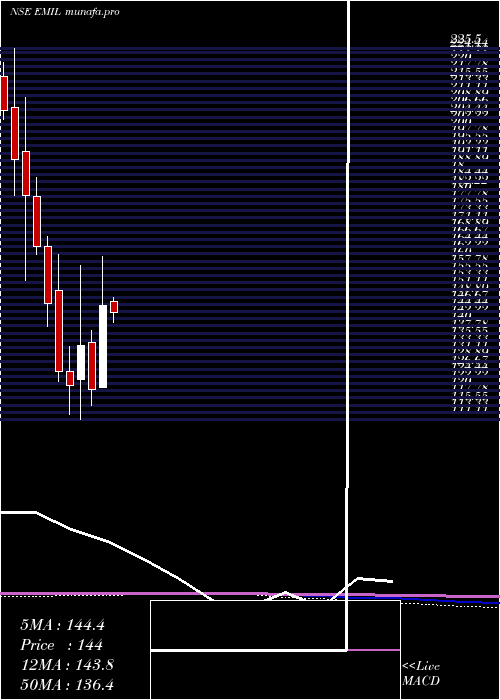
Task: Click the <<Live MACD label
Action: click(421, 673)
